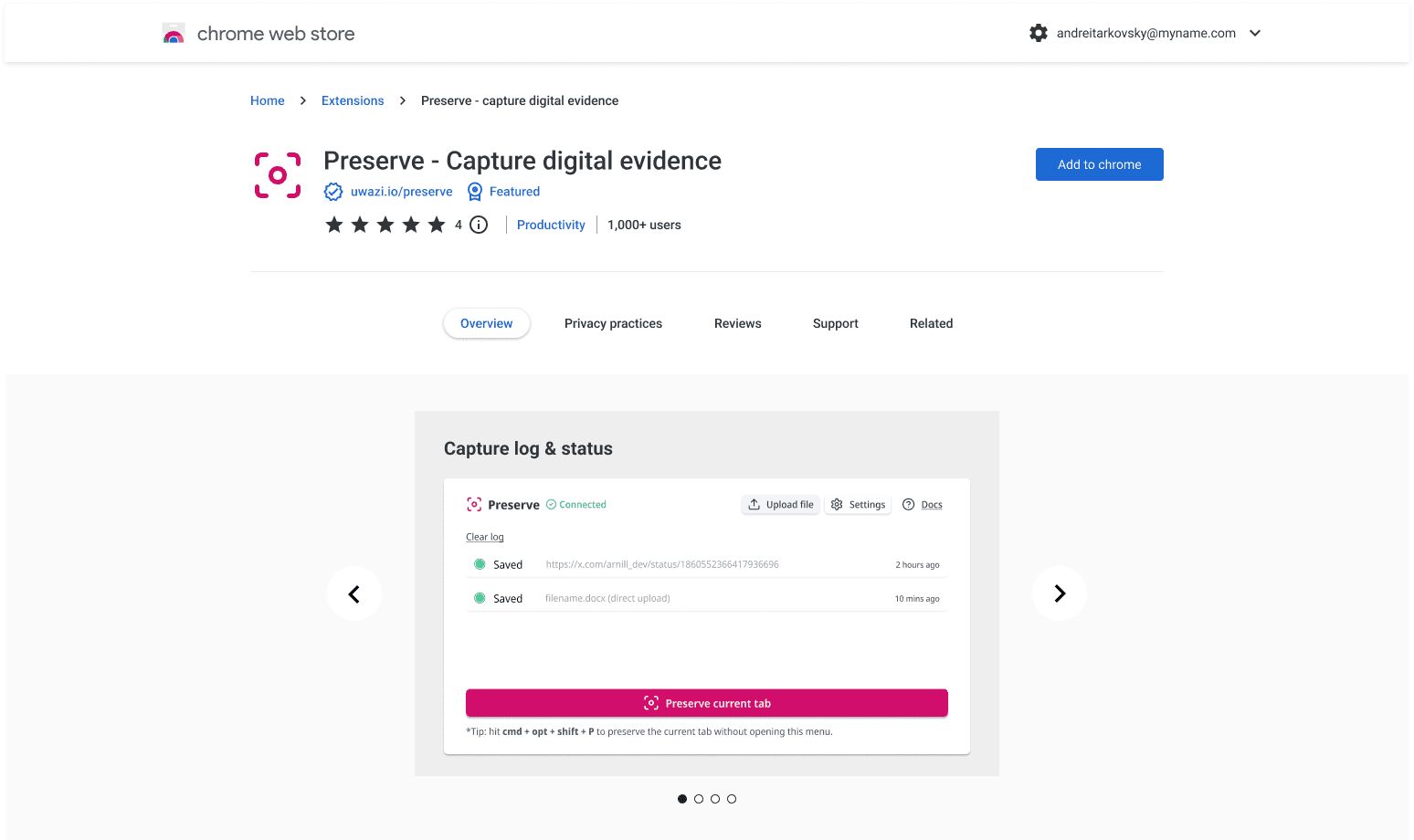Viewport: 1414px width, 840px height.
Task: Select the green dot beside filename.docx entry
Action: coord(480,598)
